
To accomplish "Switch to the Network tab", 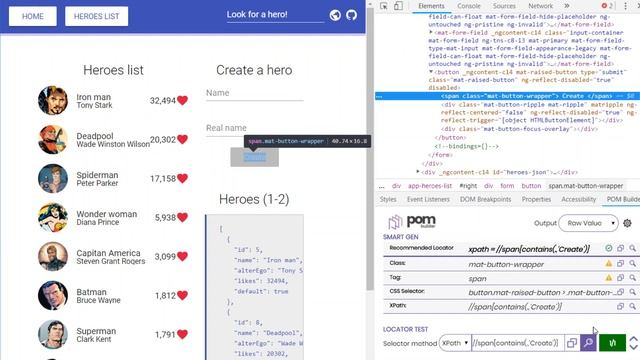I will (540, 6).
